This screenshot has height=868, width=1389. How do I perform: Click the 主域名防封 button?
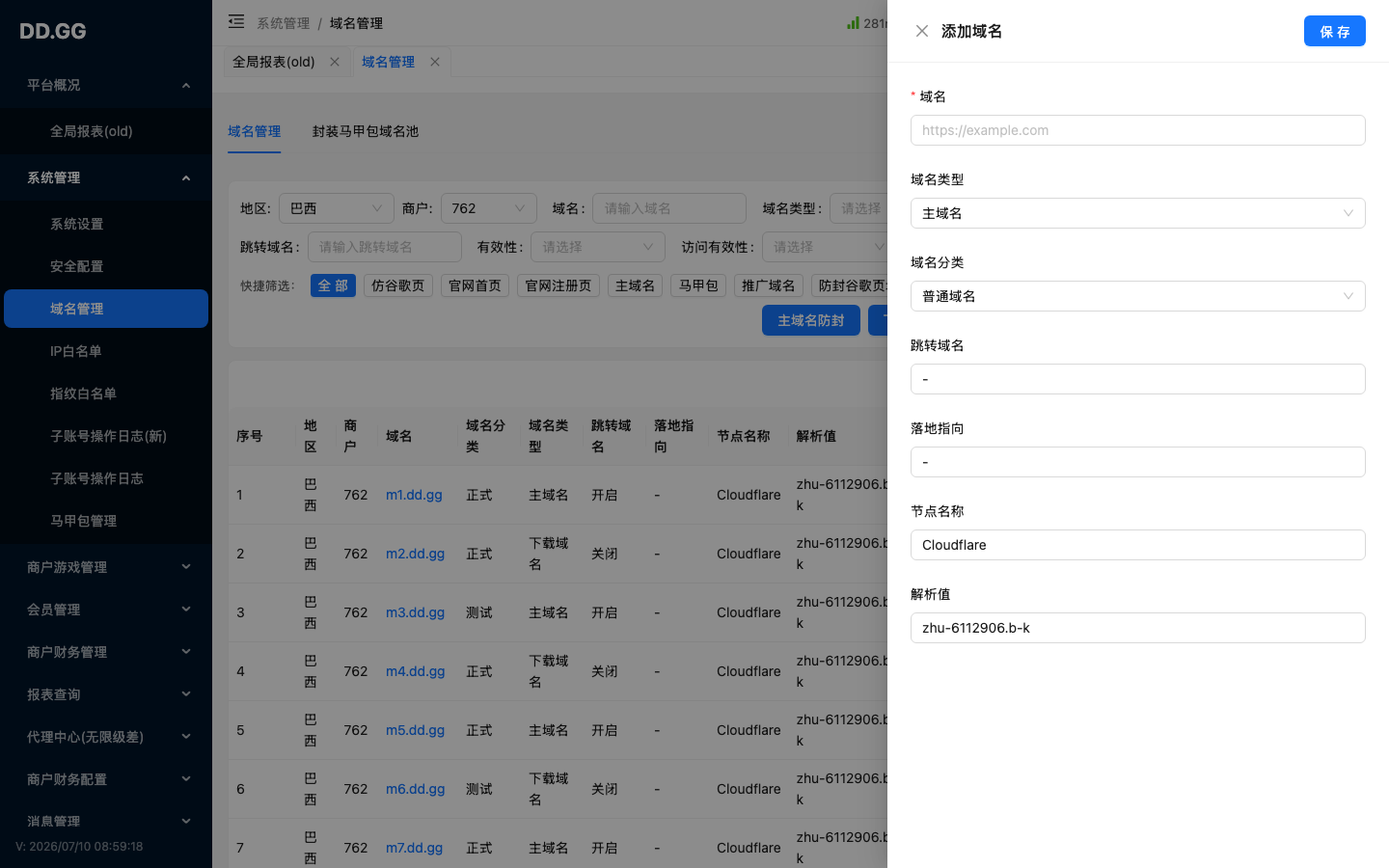click(811, 320)
